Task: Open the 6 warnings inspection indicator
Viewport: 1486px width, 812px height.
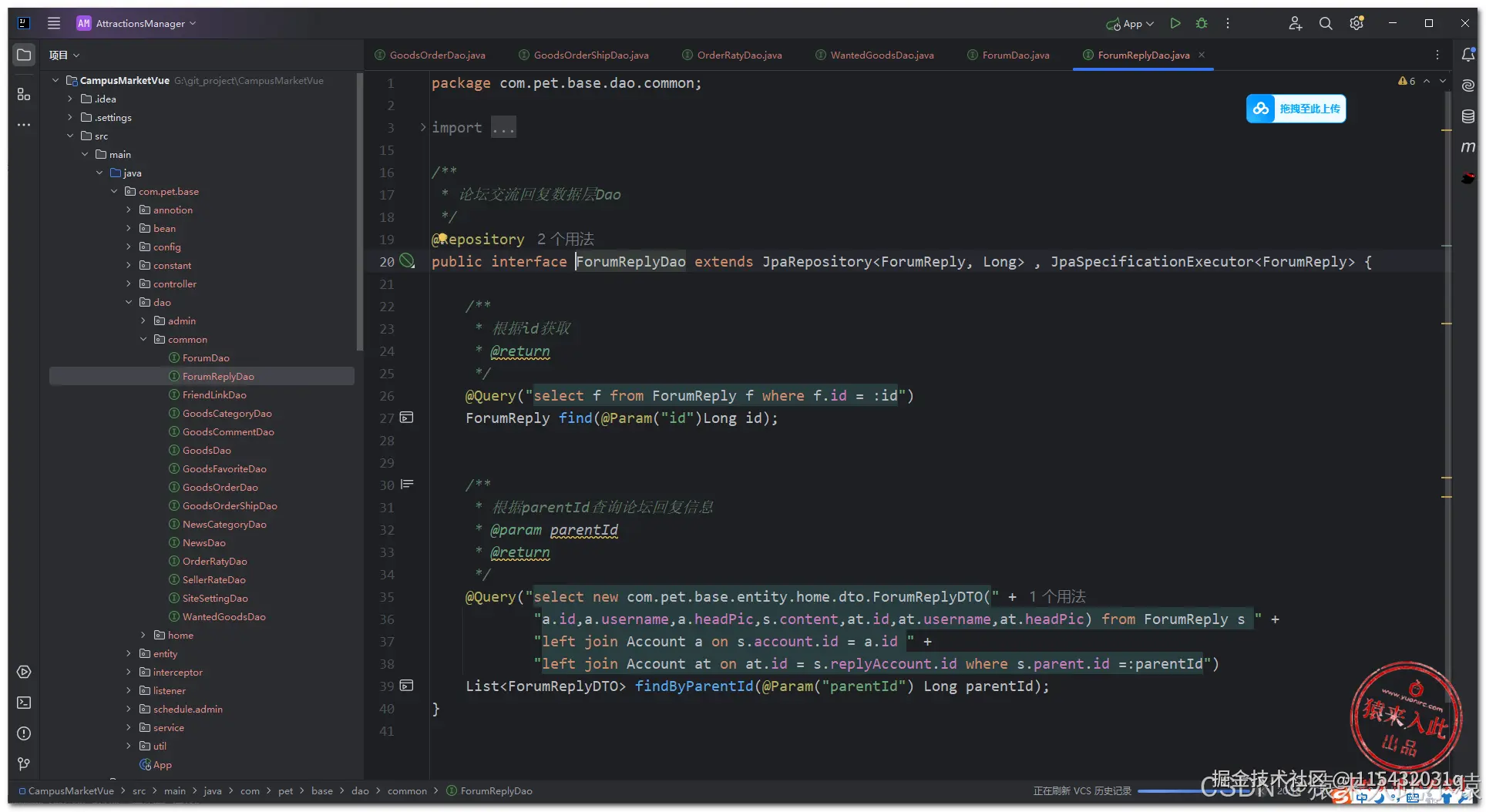Action: click(1407, 81)
